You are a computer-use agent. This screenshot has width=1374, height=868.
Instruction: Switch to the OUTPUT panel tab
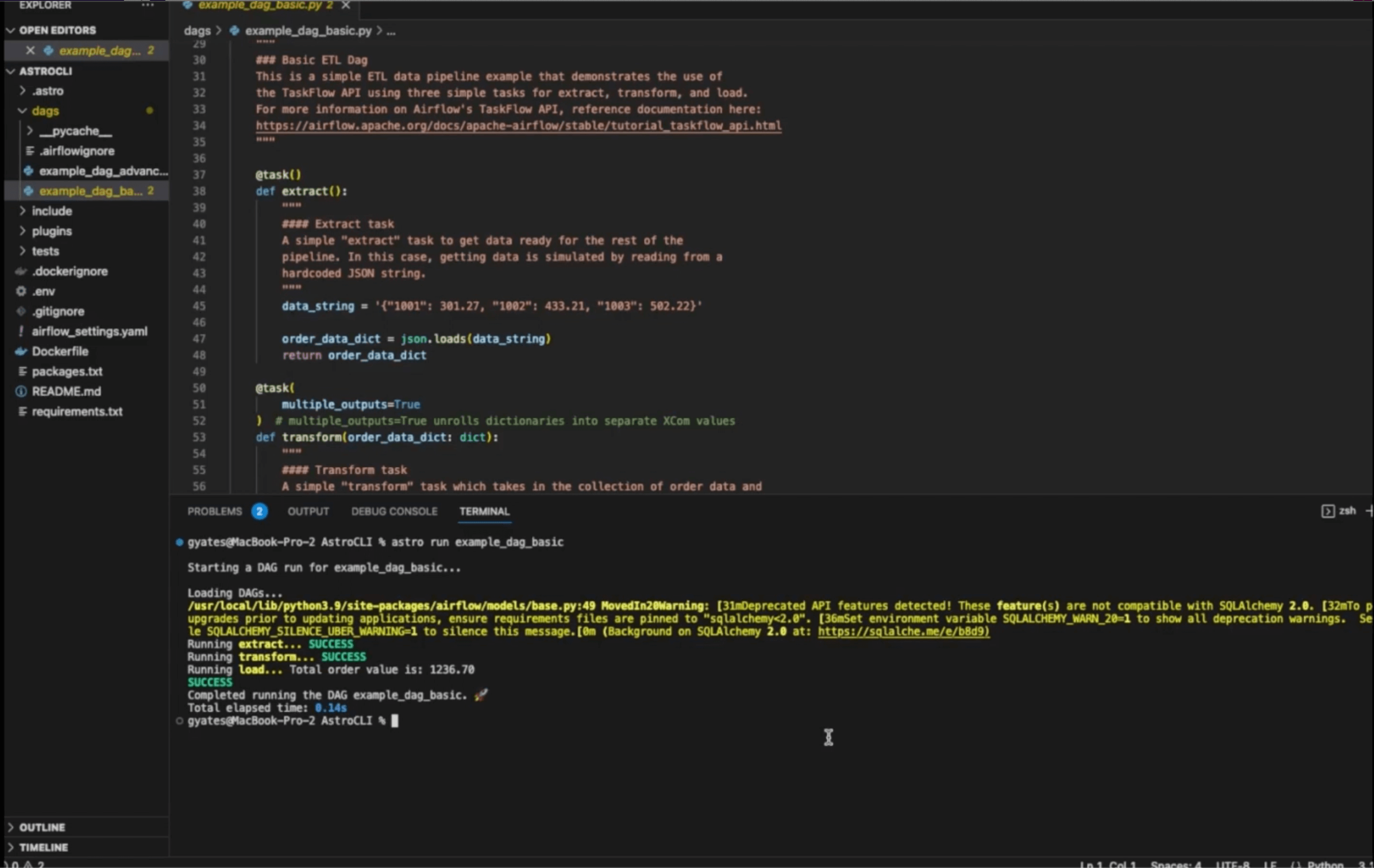tap(308, 511)
